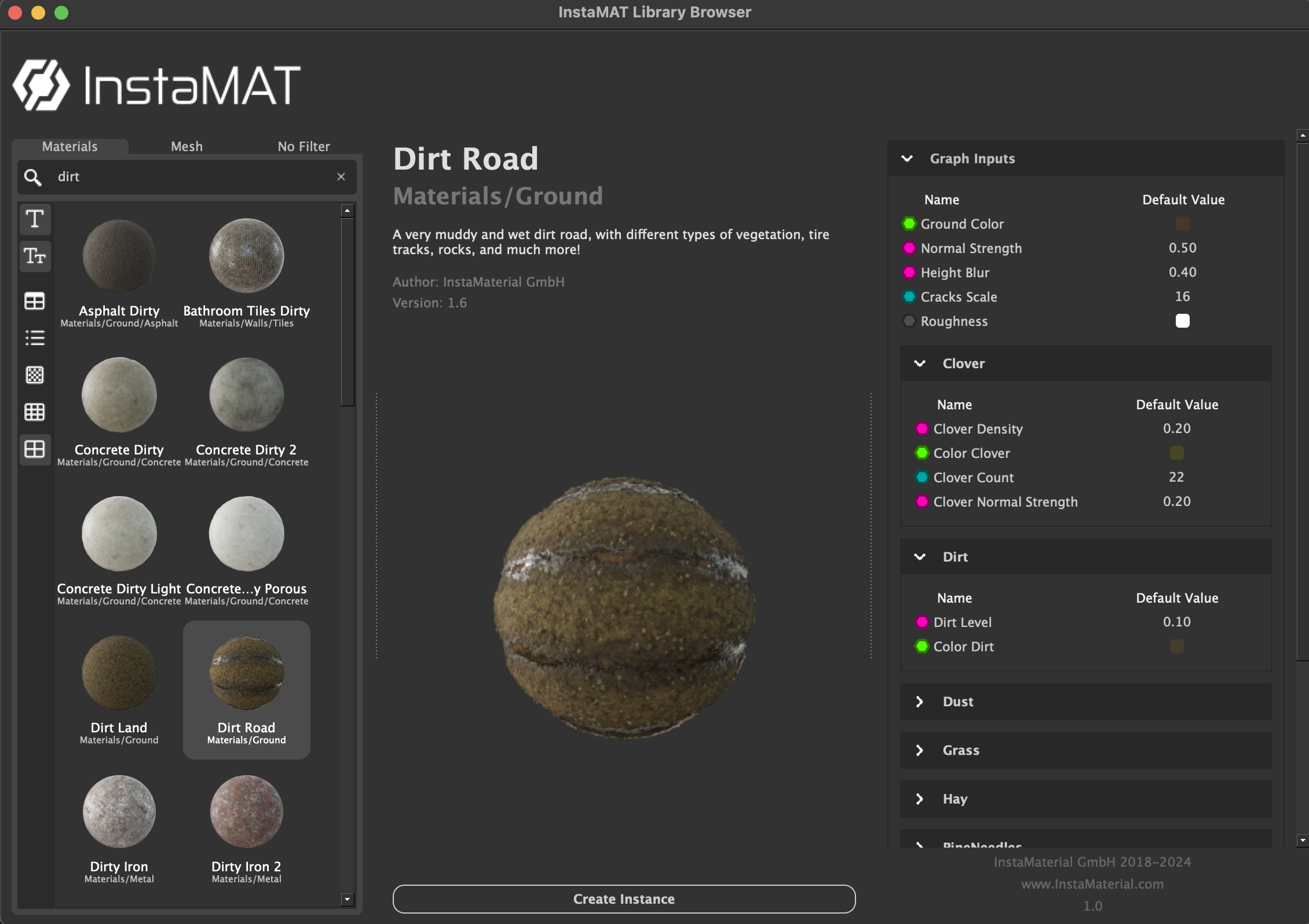Collapse the Graph Inputs section
Screen dimensions: 1309x924
908,159
